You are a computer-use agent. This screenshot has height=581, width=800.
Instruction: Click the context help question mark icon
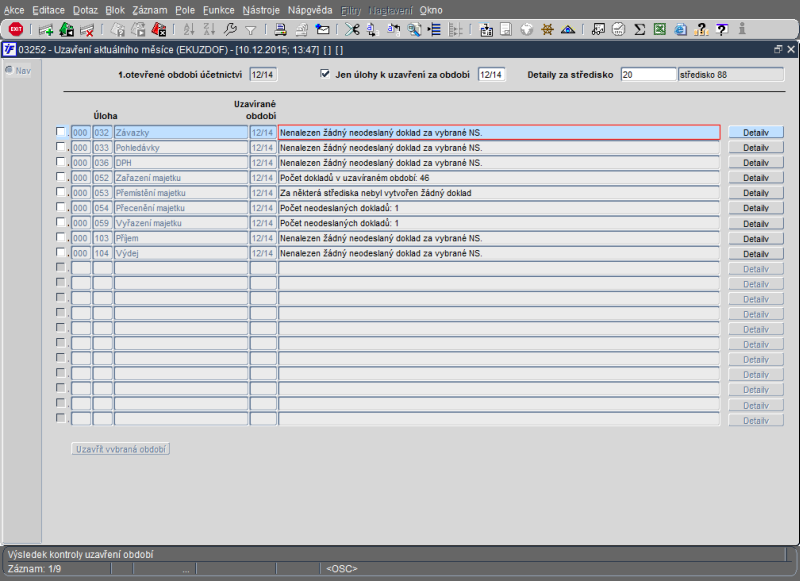(721, 30)
